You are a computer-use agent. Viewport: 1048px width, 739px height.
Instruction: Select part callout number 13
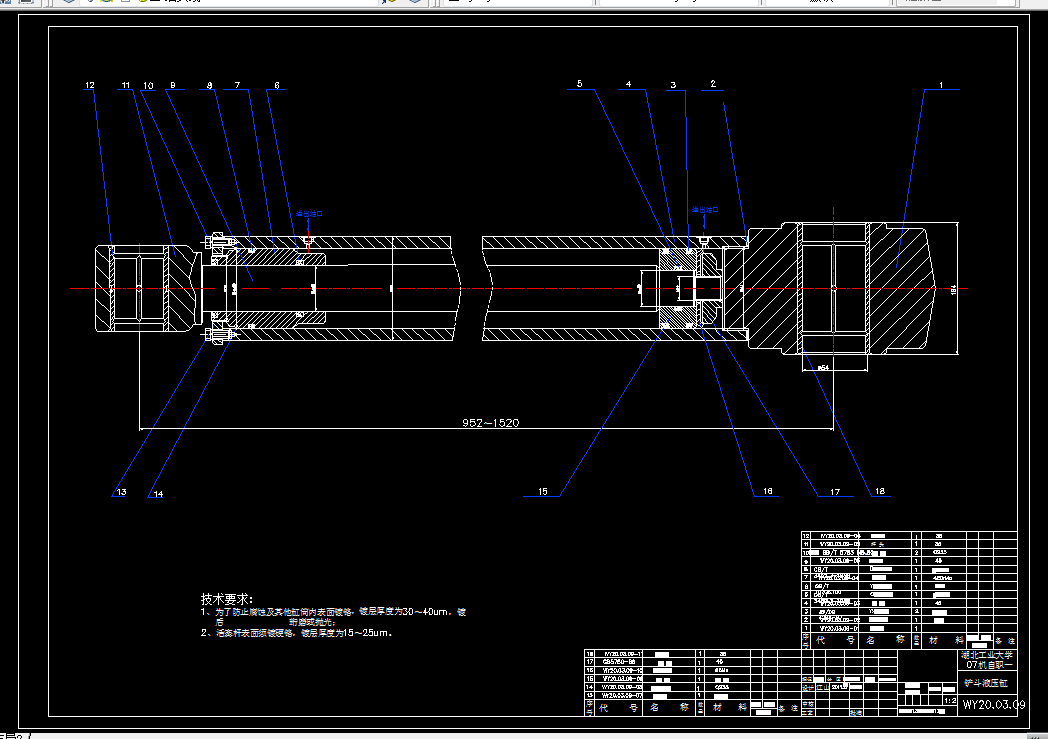click(x=121, y=492)
